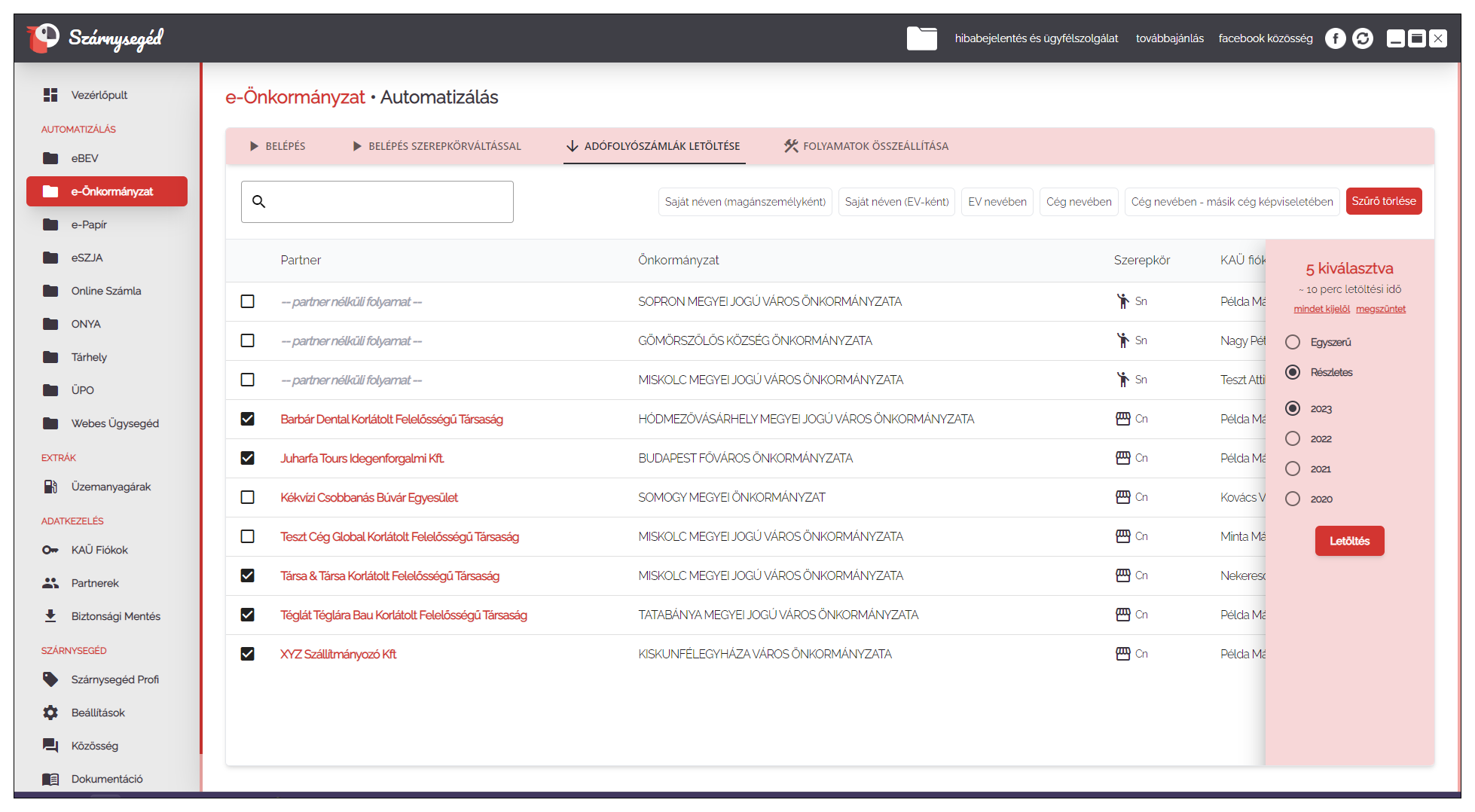The image size is (1475, 812).
Task: Open Beállítások settings gear item
Action: pyautogui.click(x=97, y=713)
